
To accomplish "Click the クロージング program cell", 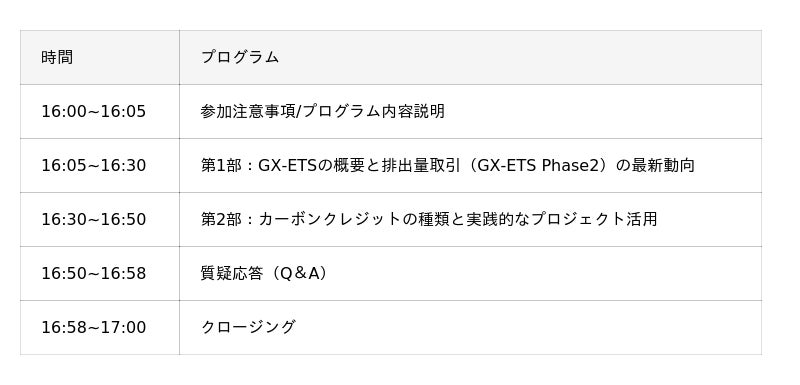I will pyautogui.click(x=470, y=327).
